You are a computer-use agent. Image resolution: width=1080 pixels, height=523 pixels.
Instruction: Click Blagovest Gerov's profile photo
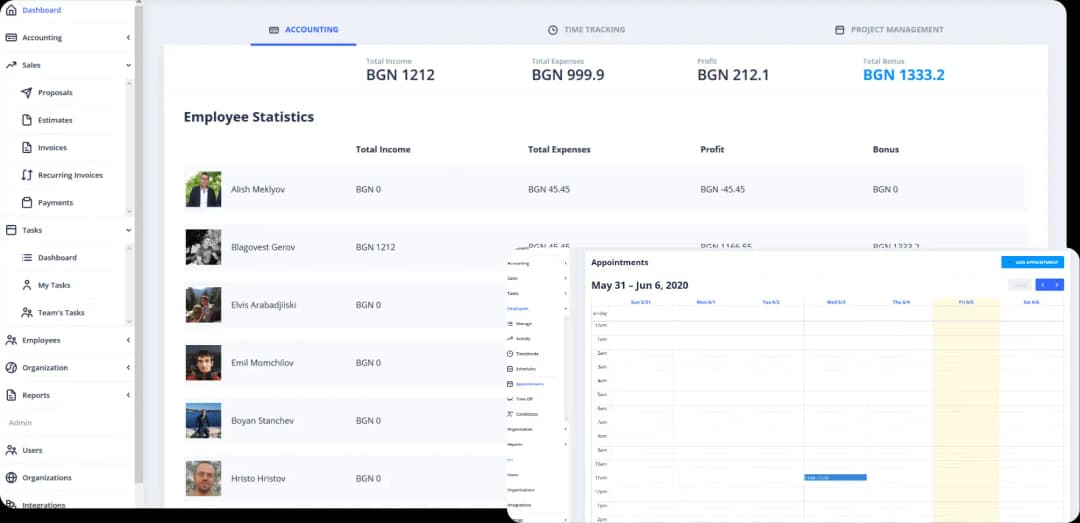(x=203, y=247)
